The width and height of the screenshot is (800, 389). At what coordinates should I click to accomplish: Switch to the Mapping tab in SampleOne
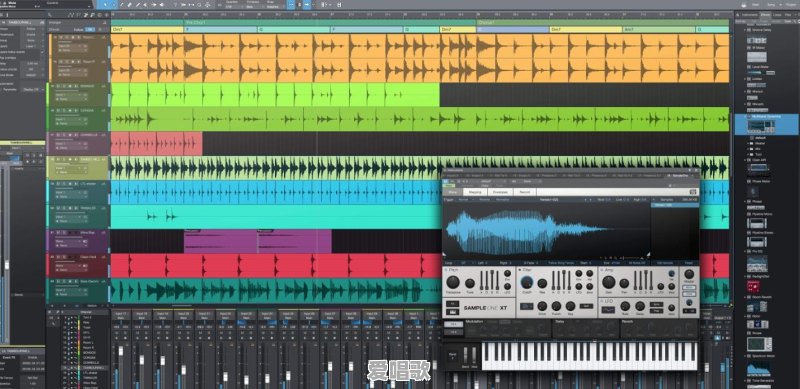[x=475, y=192]
